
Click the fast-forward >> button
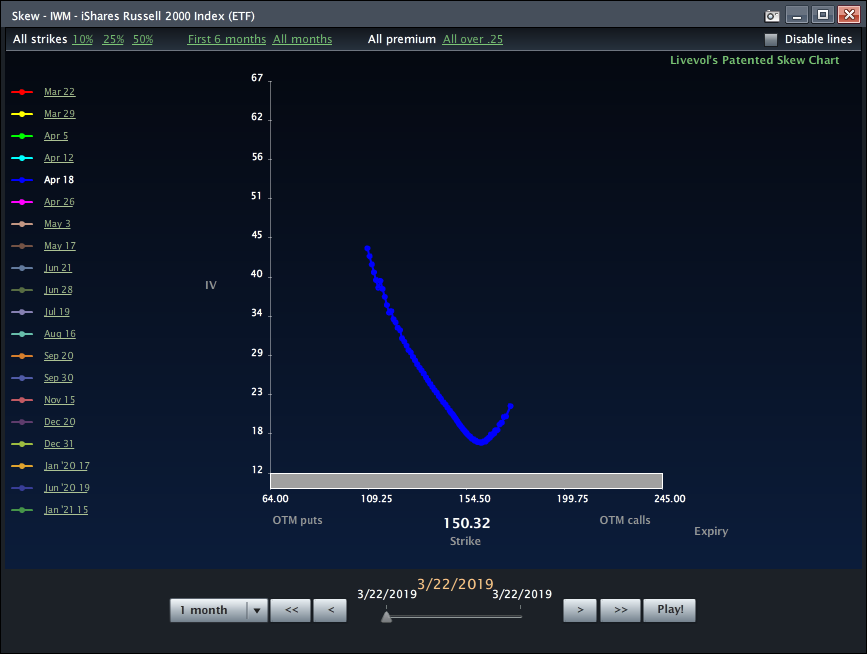point(620,610)
